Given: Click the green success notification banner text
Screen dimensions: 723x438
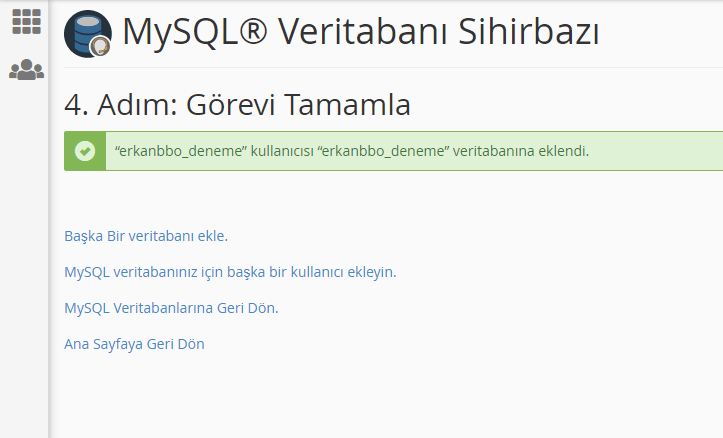Looking at the screenshot, I should click(352, 151).
